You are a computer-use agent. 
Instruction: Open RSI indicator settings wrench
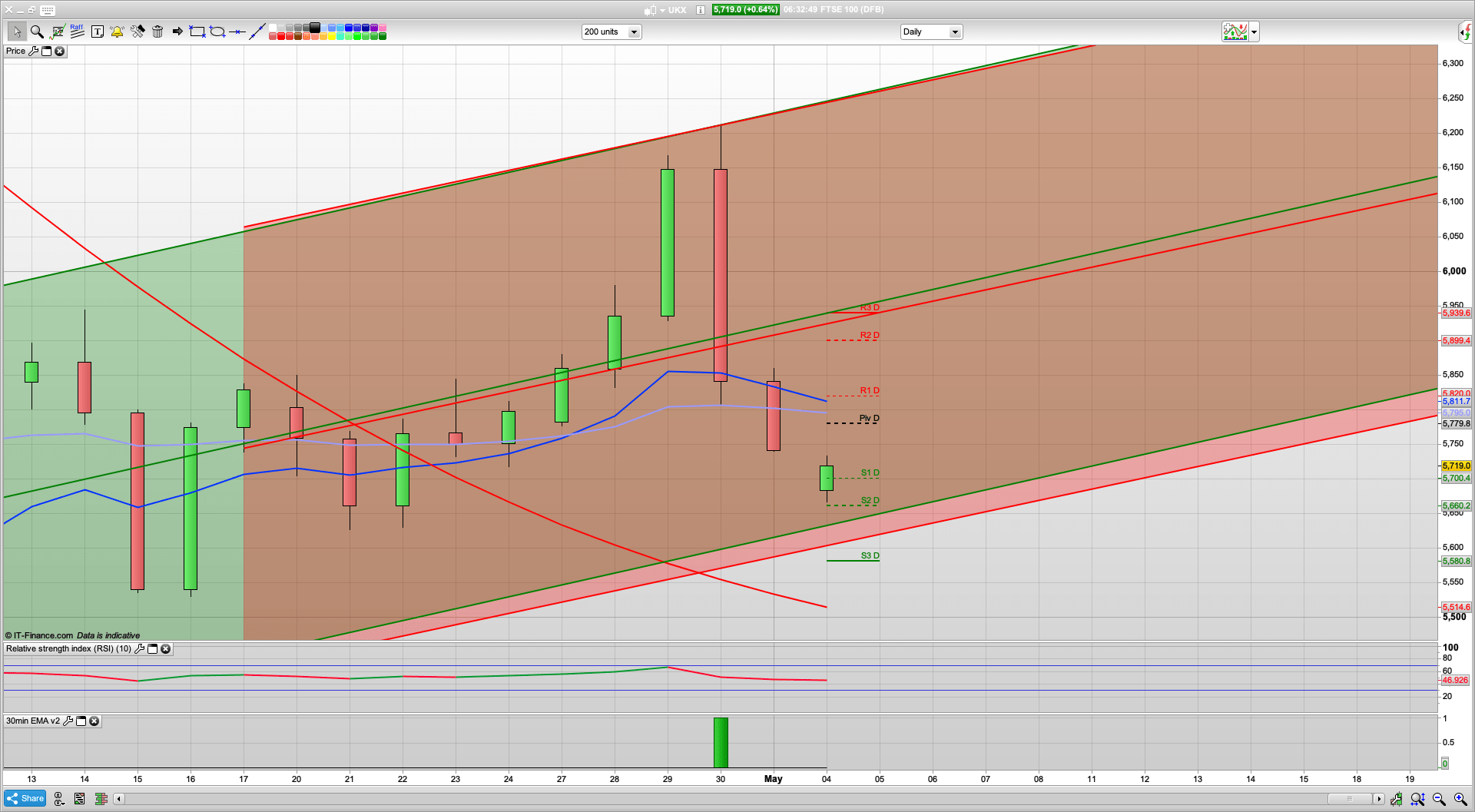pyautogui.click(x=139, y=649)
